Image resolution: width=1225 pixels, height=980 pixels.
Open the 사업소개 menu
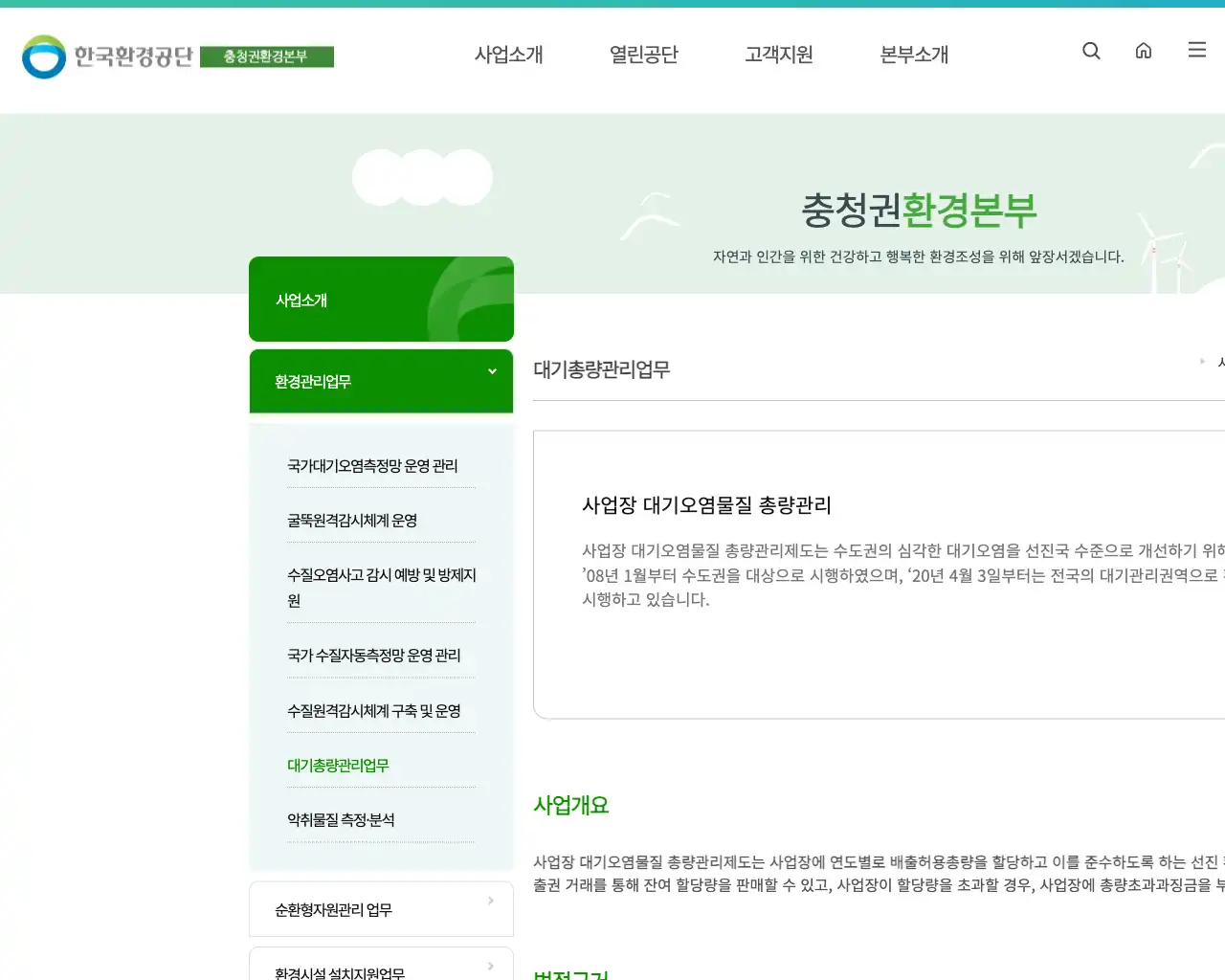click(x=509, y=55)
